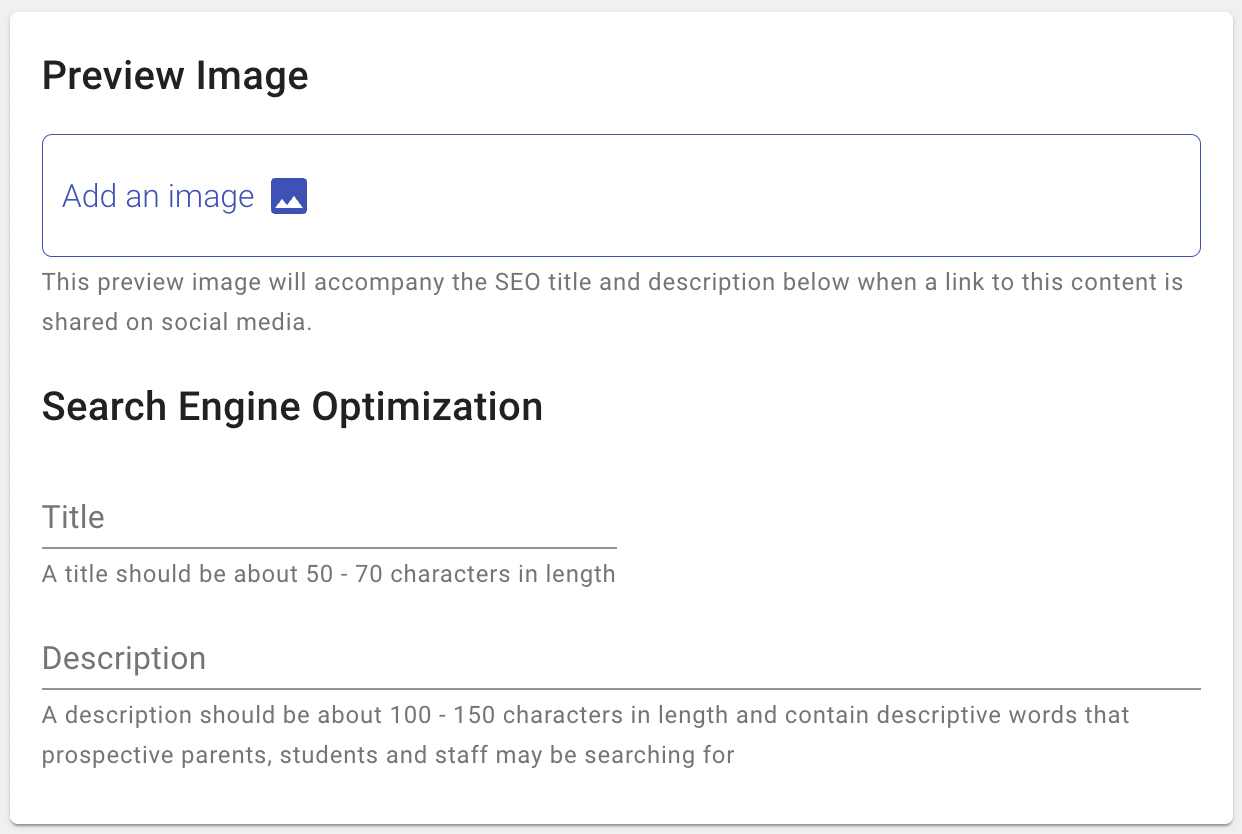Click the underline of the Description field
This screenshot has height=834, width=1242.
tap(620, 689)
